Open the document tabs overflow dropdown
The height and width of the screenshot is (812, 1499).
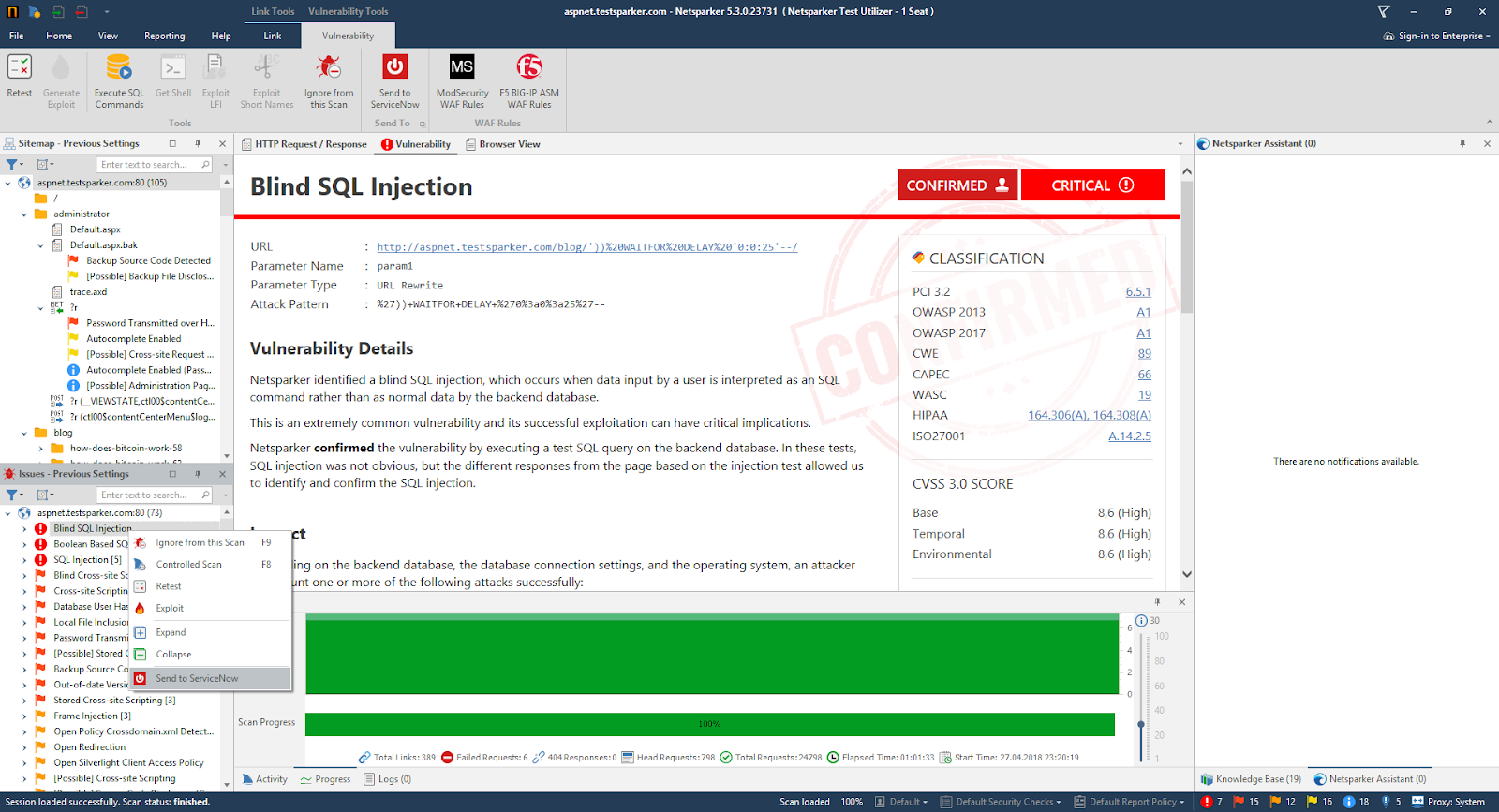coord(1180,144)
